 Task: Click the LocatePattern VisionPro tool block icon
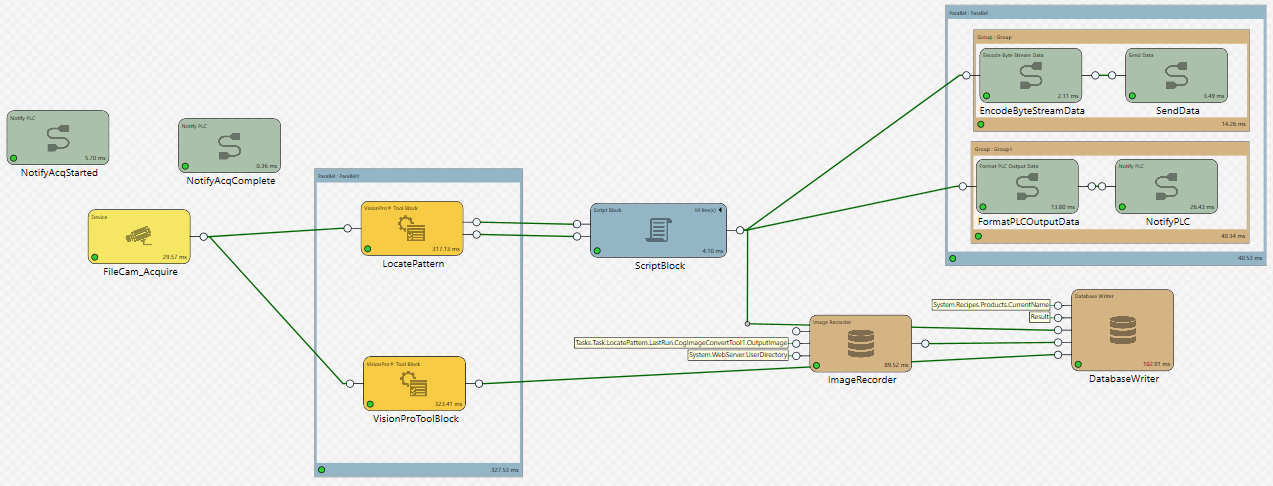[413, 228]
